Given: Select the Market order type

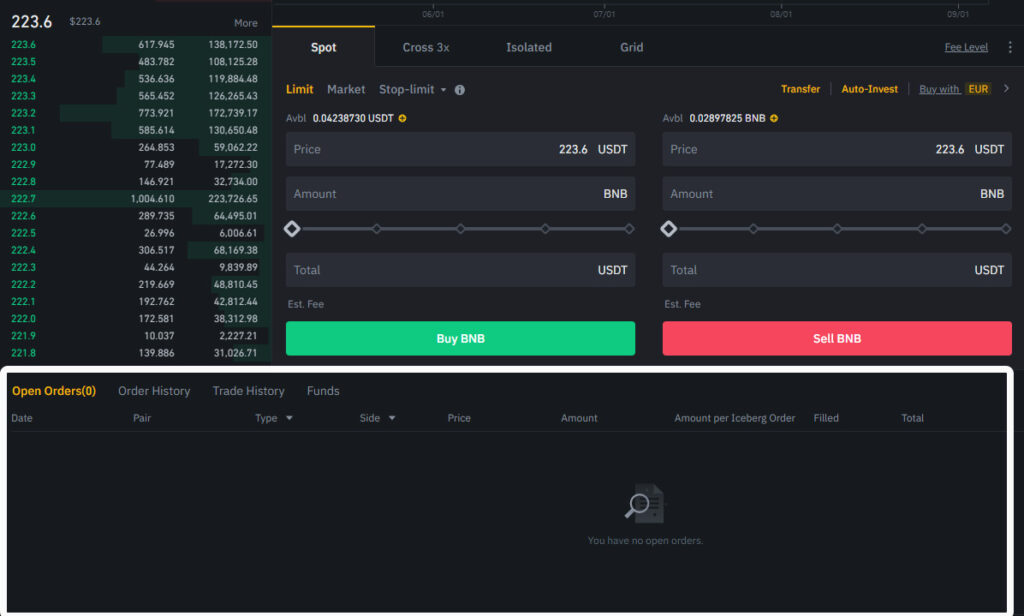Looking at the screenshot, I should 346,89.
